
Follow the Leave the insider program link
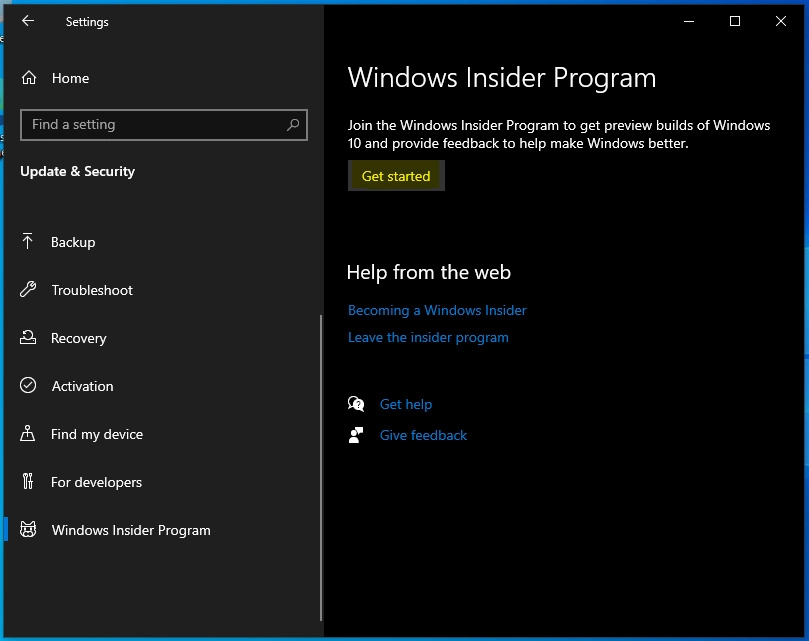[428, 338]
